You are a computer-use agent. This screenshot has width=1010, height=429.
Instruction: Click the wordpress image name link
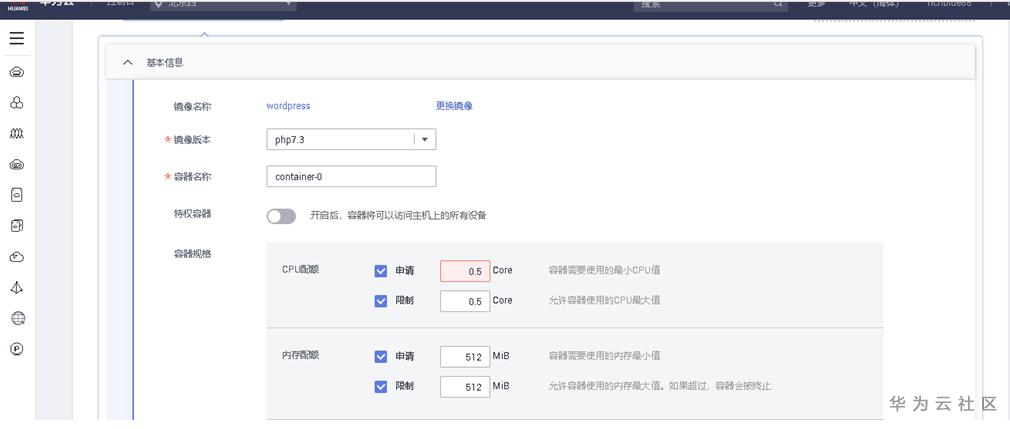[x=288, y=106]
